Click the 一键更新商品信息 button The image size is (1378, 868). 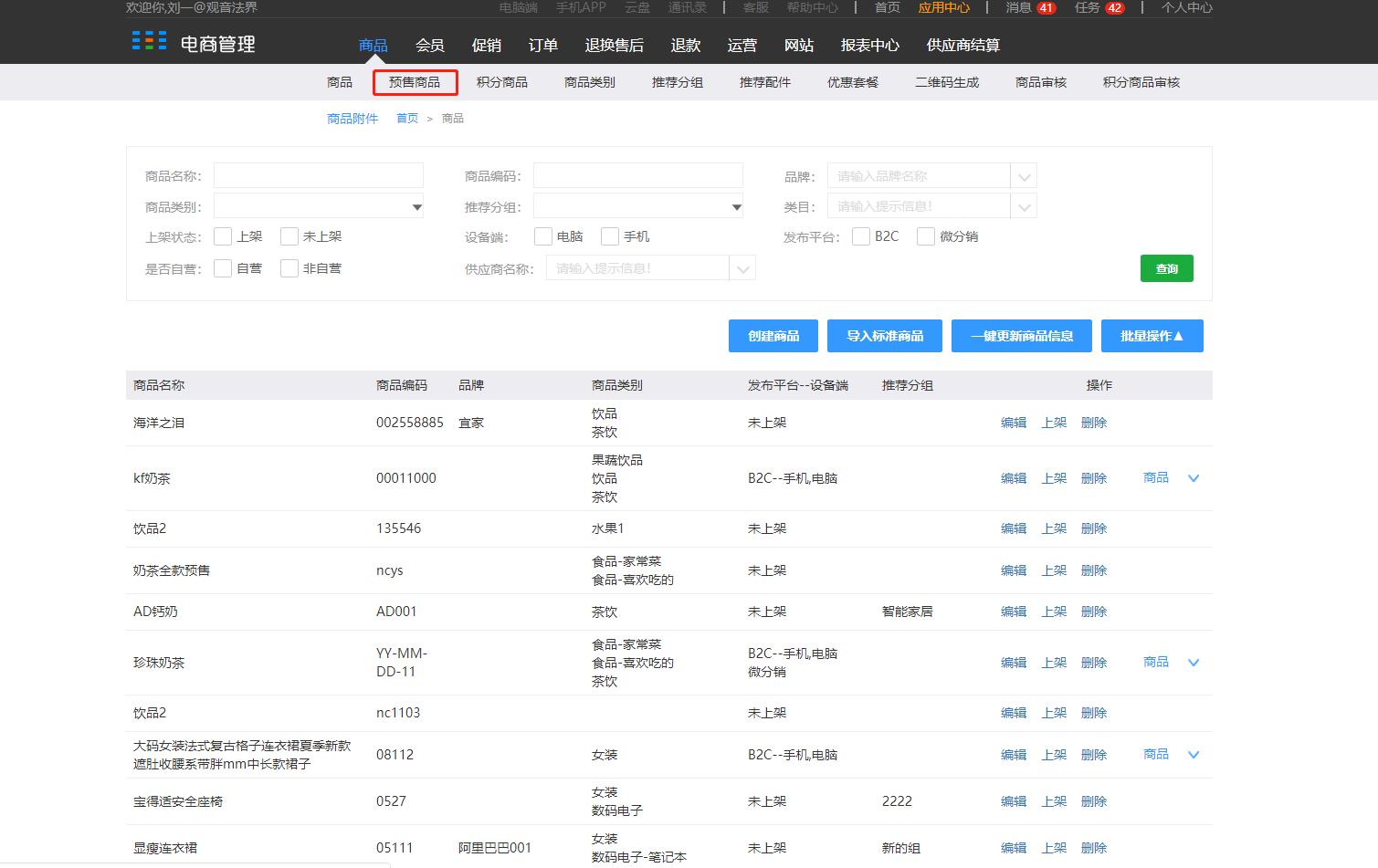[1022, 336]
